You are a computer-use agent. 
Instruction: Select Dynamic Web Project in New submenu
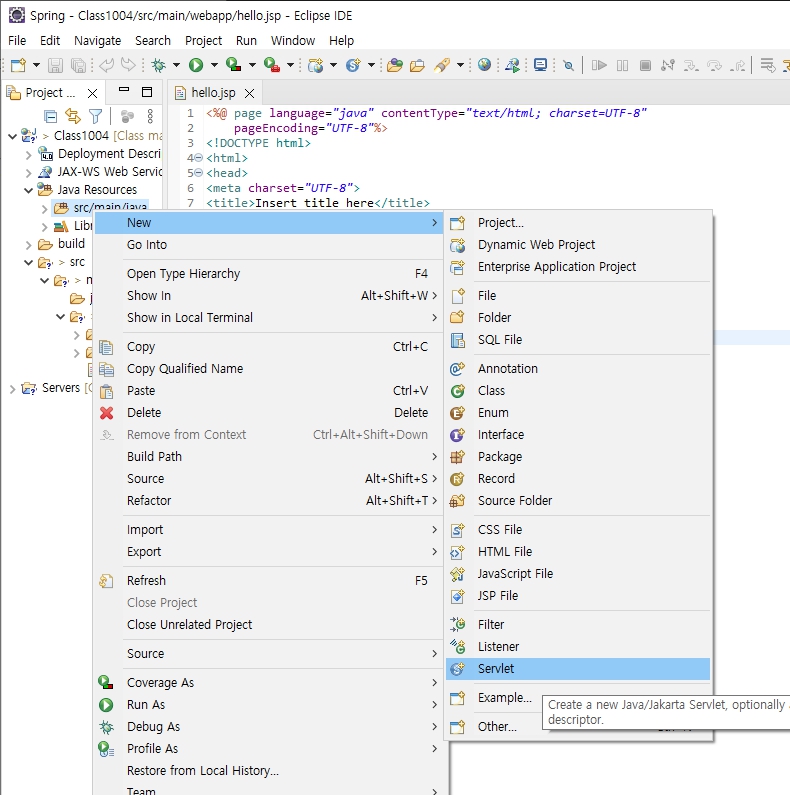tap(578, 244)
